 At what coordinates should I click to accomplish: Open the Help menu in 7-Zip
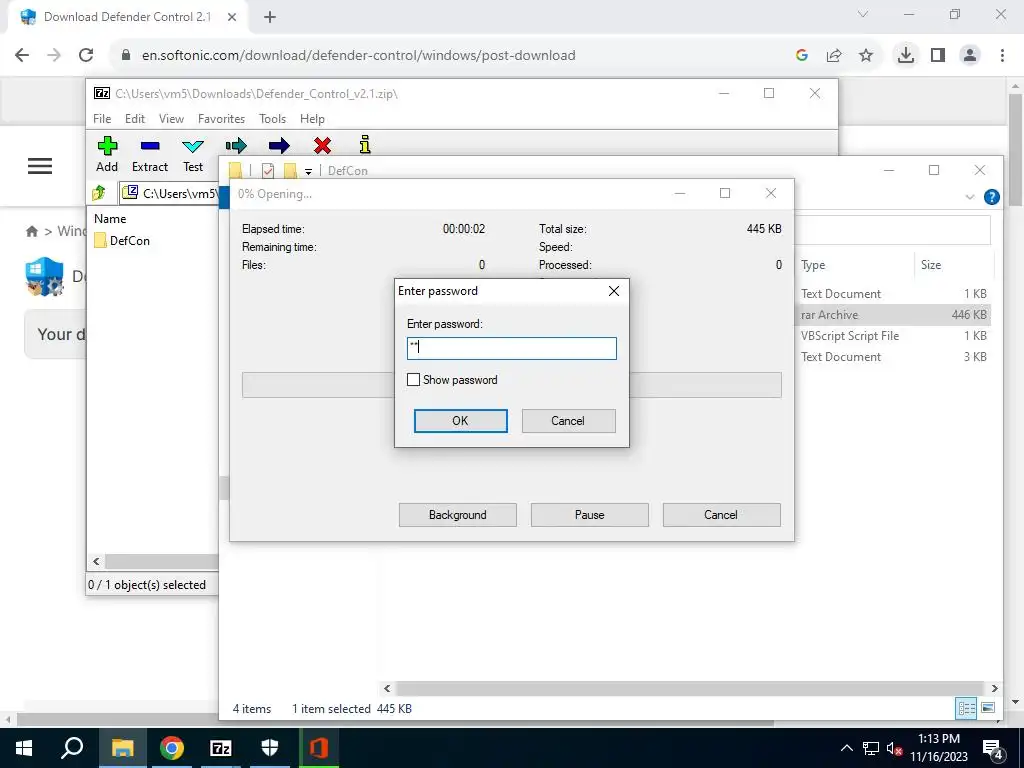[312, 119]
